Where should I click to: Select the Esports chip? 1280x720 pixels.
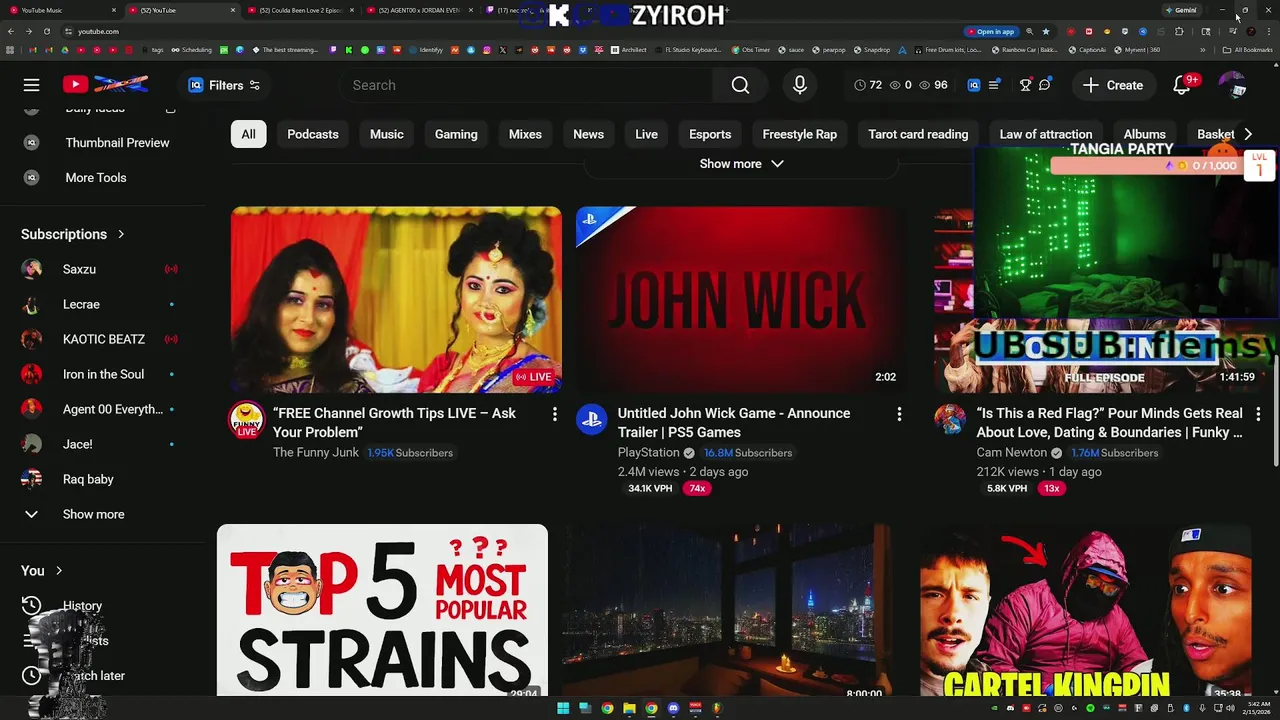pyautogui.click(x=710, y=134)
